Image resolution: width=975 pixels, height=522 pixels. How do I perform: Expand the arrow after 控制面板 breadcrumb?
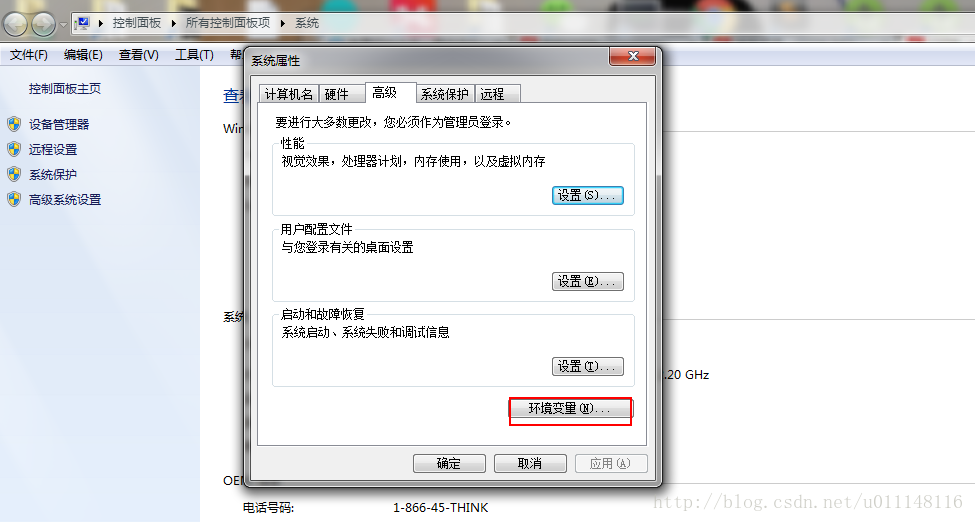[173, 24]
